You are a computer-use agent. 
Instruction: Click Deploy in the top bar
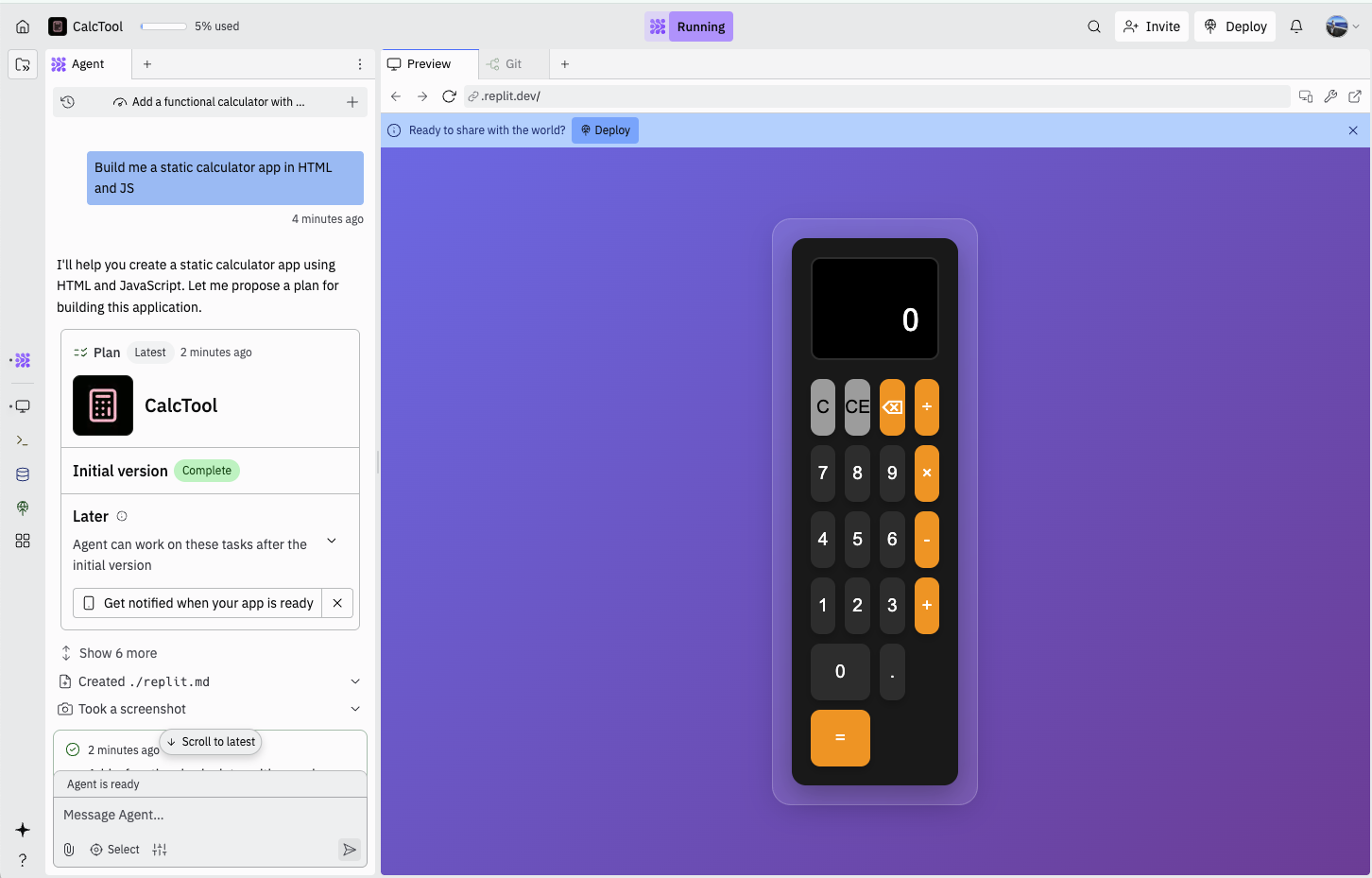tap(1235, 26)
